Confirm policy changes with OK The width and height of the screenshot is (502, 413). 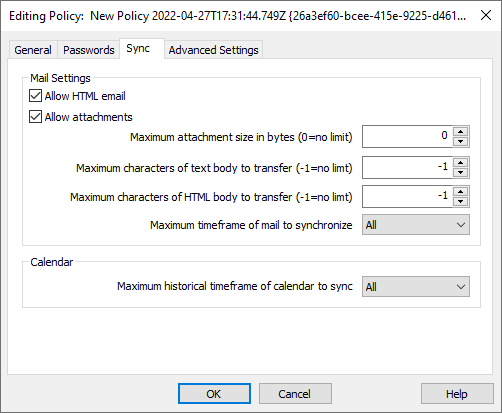point(214,394)
